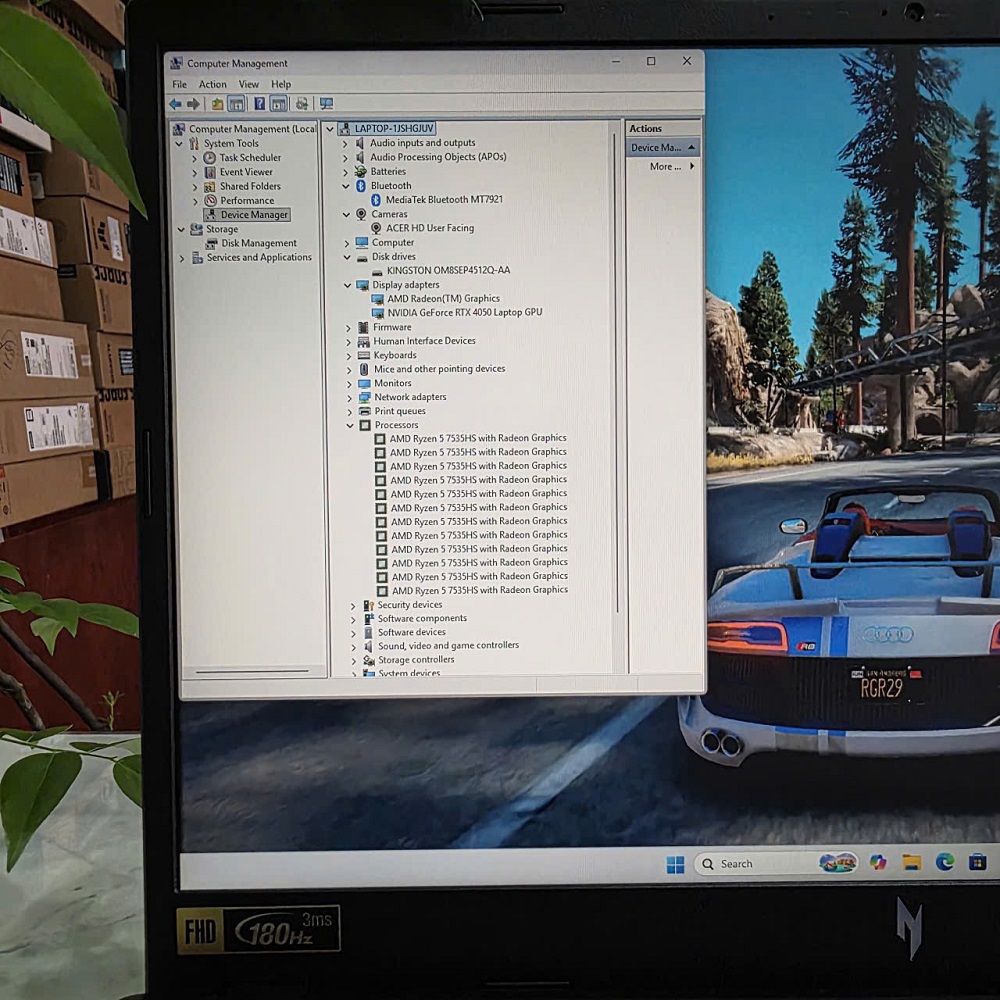Open Microsoft Store from the taskbar

pyautogui.click(x=978, y=862)
